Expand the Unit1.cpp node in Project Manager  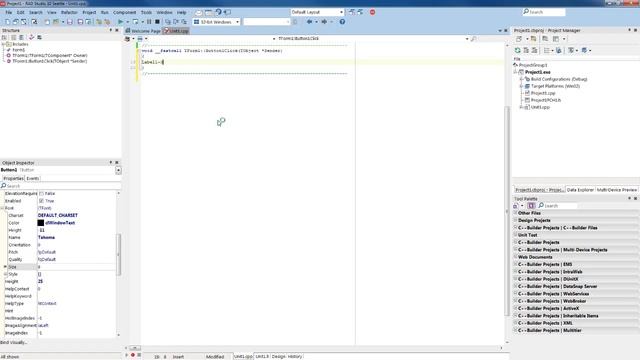[521, 107]
